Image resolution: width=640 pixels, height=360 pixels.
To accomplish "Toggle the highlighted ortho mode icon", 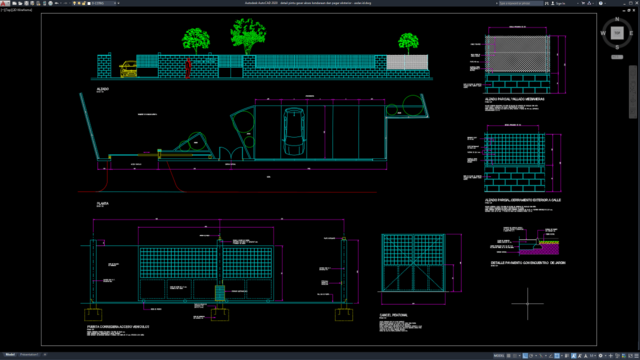I will pos(525,356).
